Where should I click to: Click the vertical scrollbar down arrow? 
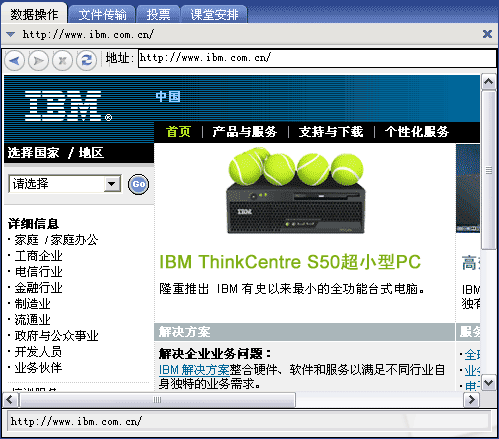489,382
